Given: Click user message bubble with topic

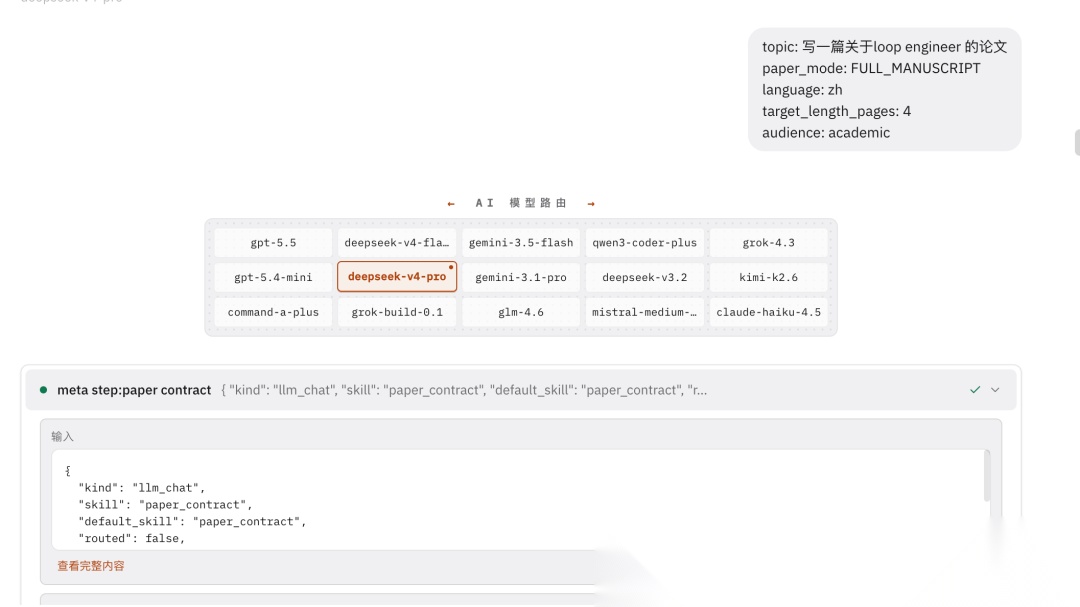Looking at the screenshot, I should click(884, 90).
